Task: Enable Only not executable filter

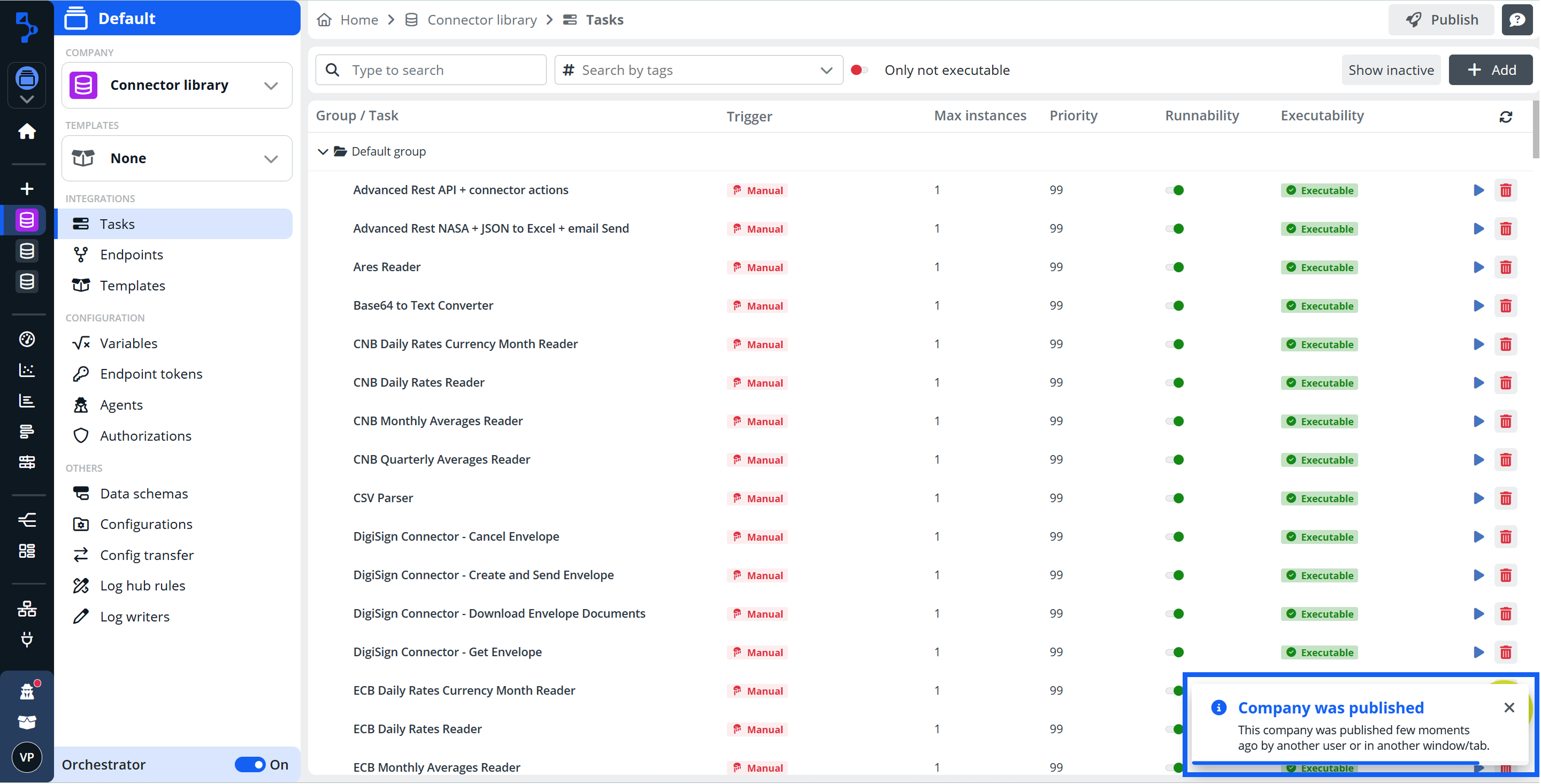Action: [x=859, y=70]
